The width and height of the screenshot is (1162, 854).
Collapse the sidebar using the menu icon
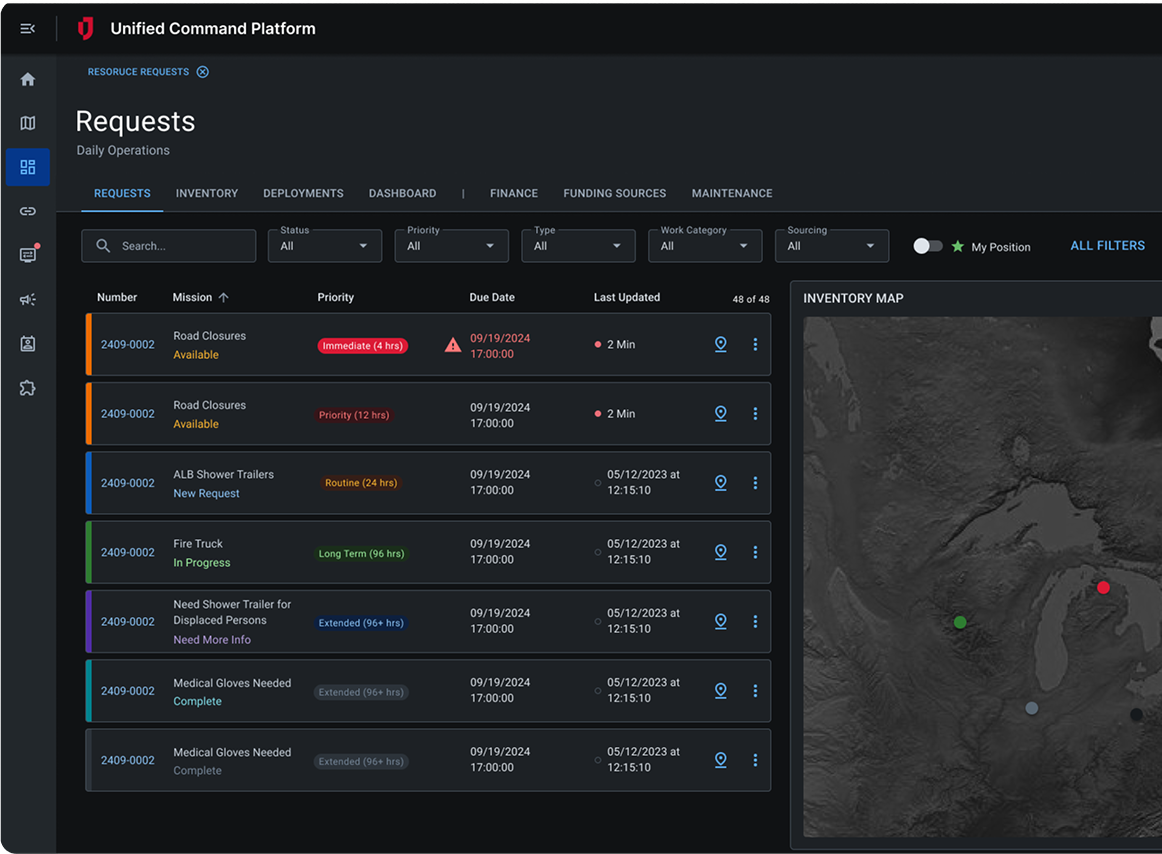pos(28,29)
